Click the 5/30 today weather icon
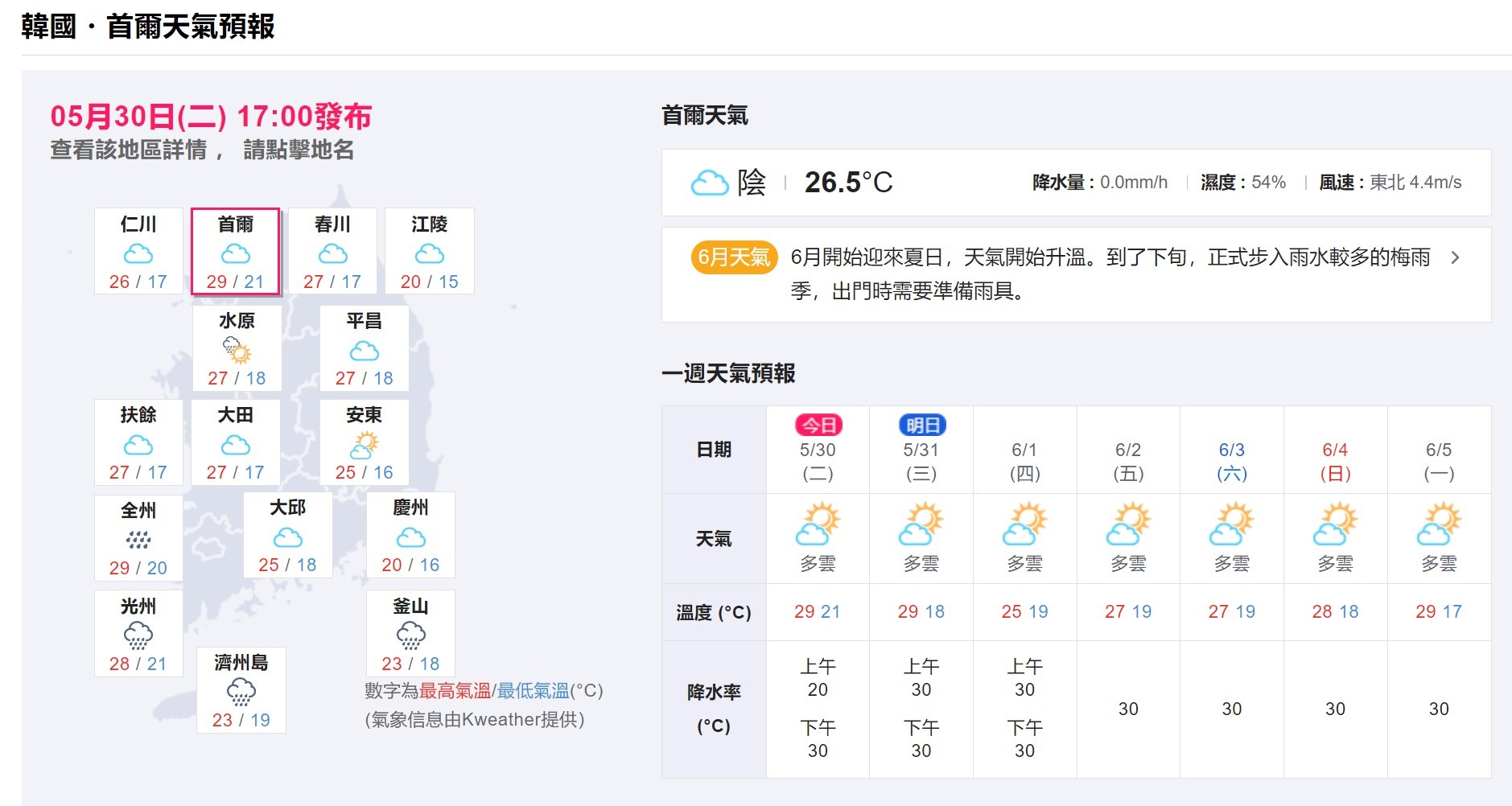The image size is (1512, 806). point(818,524)
